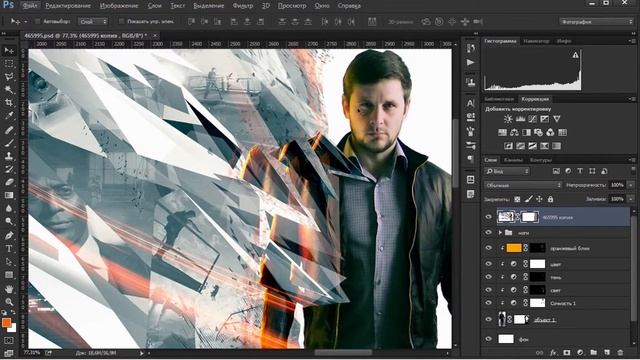Select the Crop tool
The height and width of the screenshot is (360, 640).
click(9, 102)
